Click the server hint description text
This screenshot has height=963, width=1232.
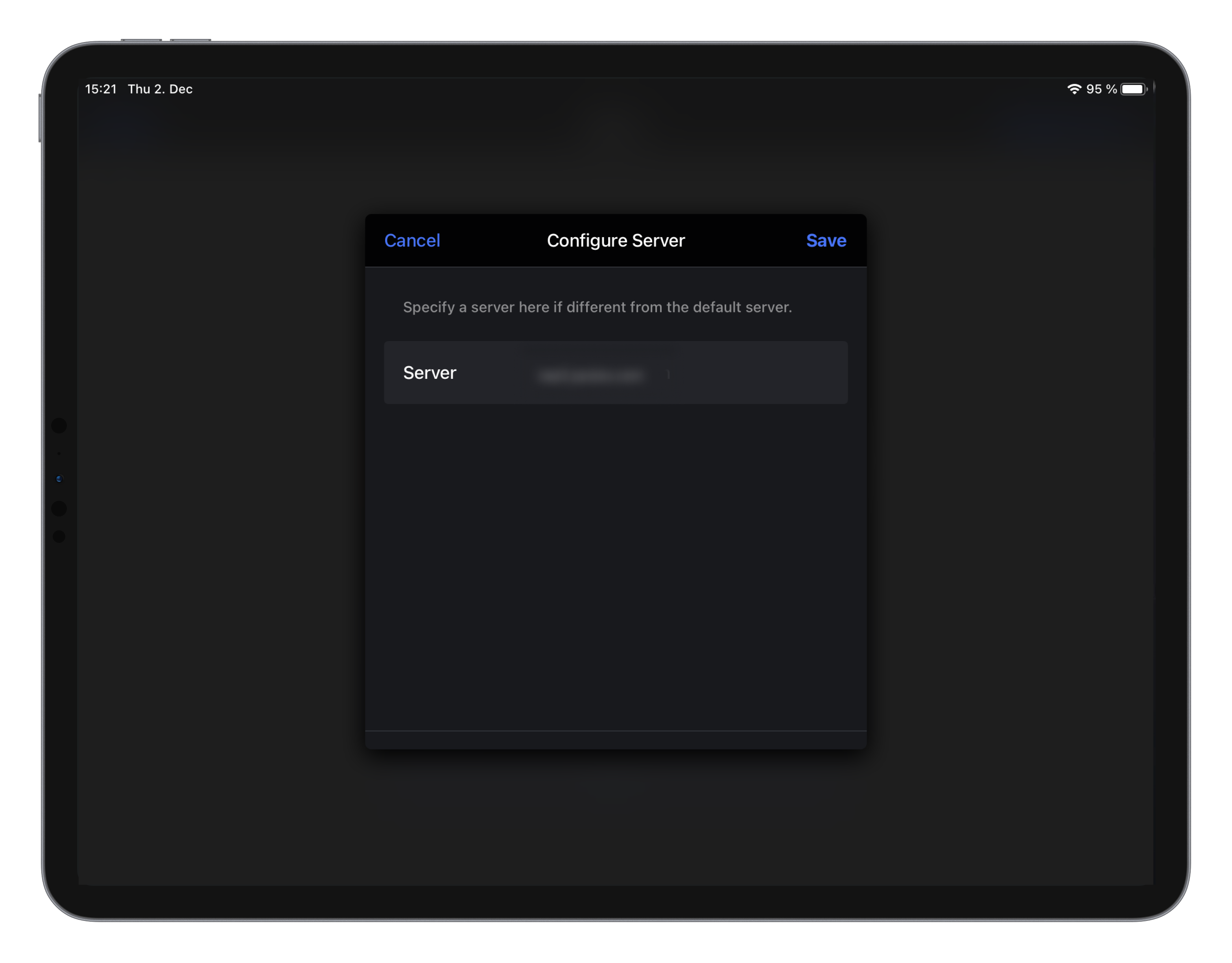click(598, 307)
